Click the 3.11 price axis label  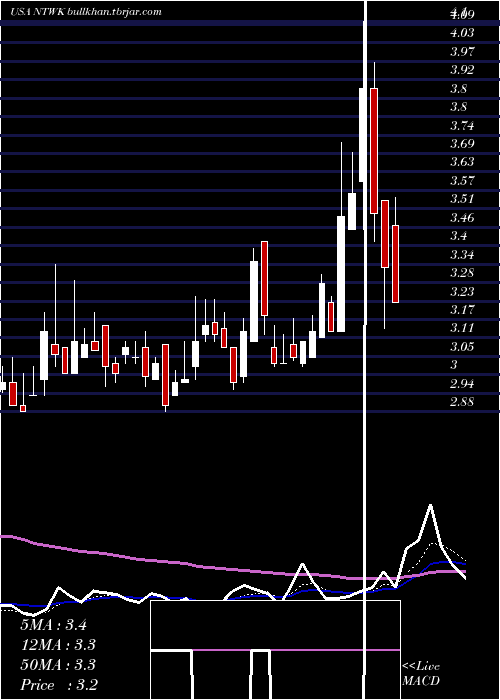tap(462, 328)
